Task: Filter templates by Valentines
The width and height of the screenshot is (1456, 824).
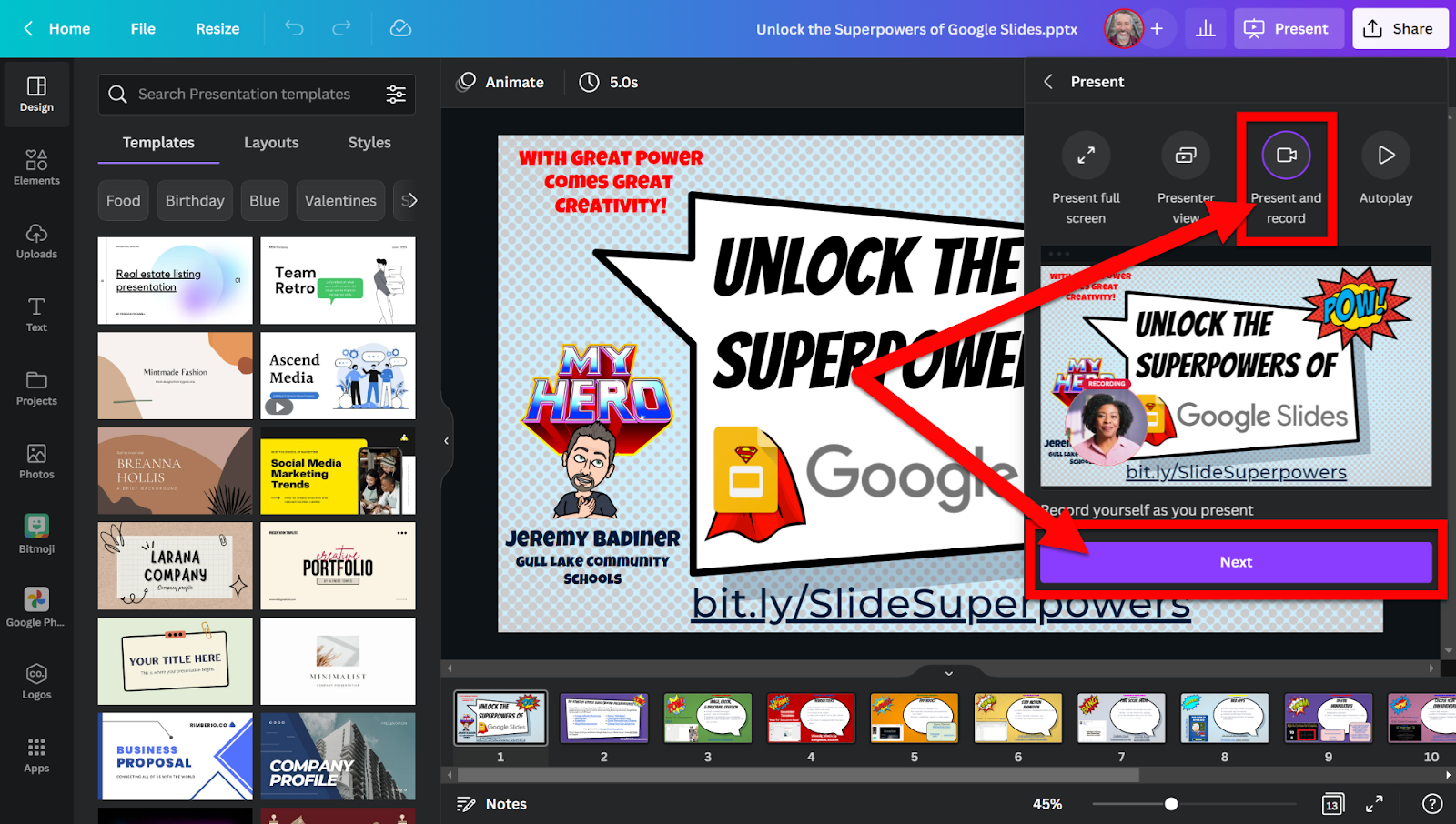Action: pyautogui.click(x=340, y=201)
